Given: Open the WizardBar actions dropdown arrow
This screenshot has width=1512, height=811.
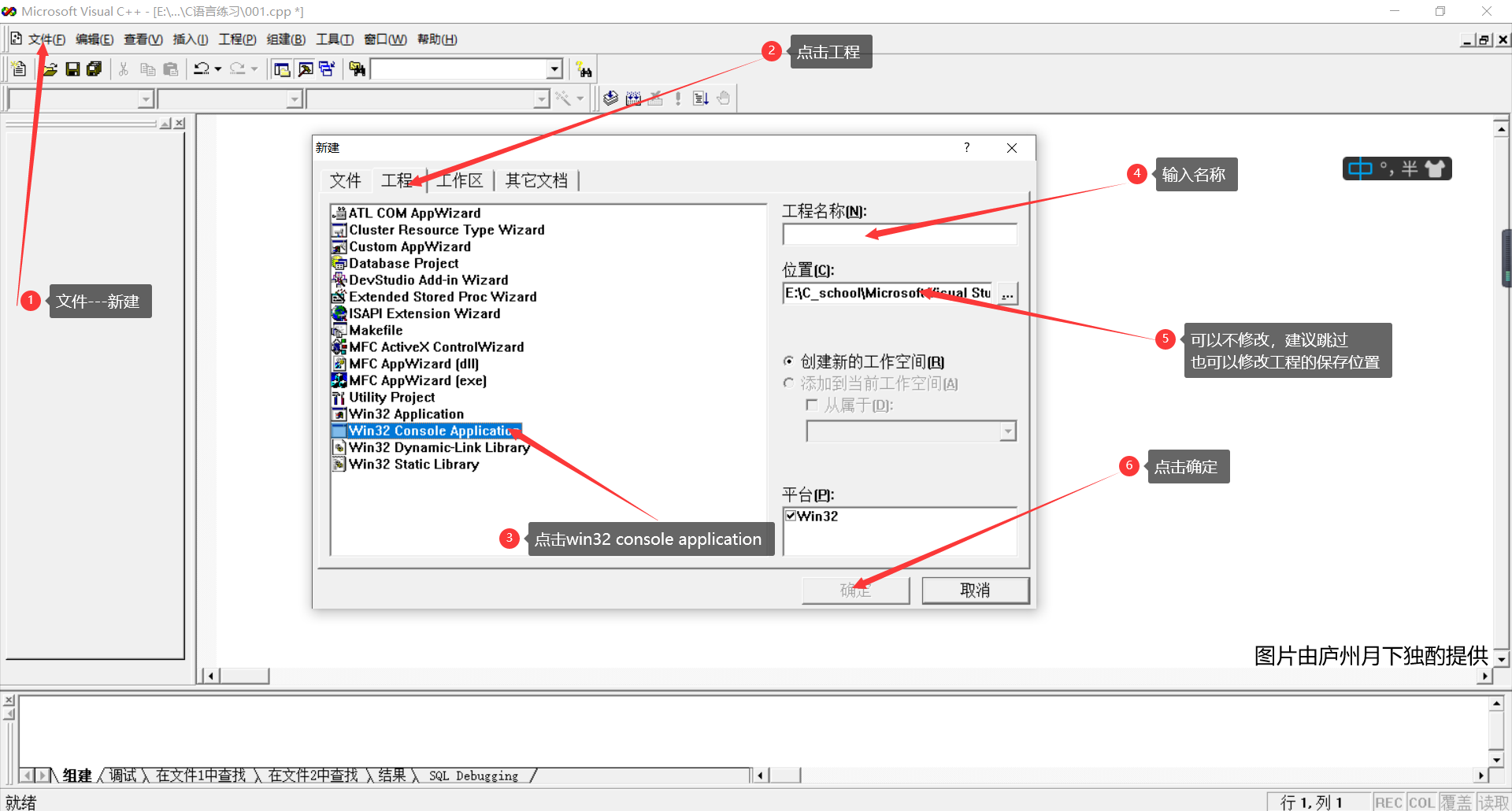Looking at the screenshot, I should (x=580, y=98).
